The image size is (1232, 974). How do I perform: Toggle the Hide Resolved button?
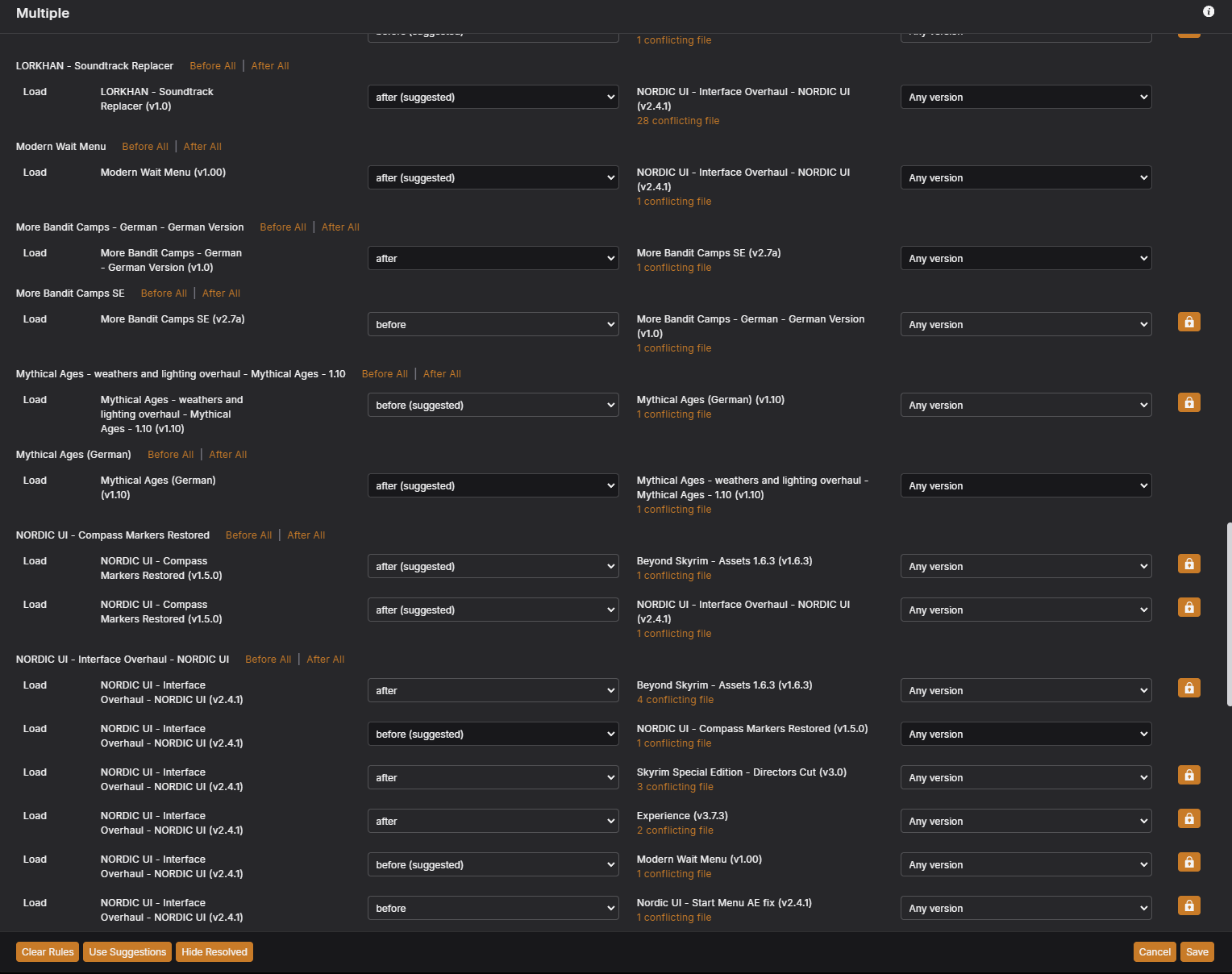click(214, 952)
